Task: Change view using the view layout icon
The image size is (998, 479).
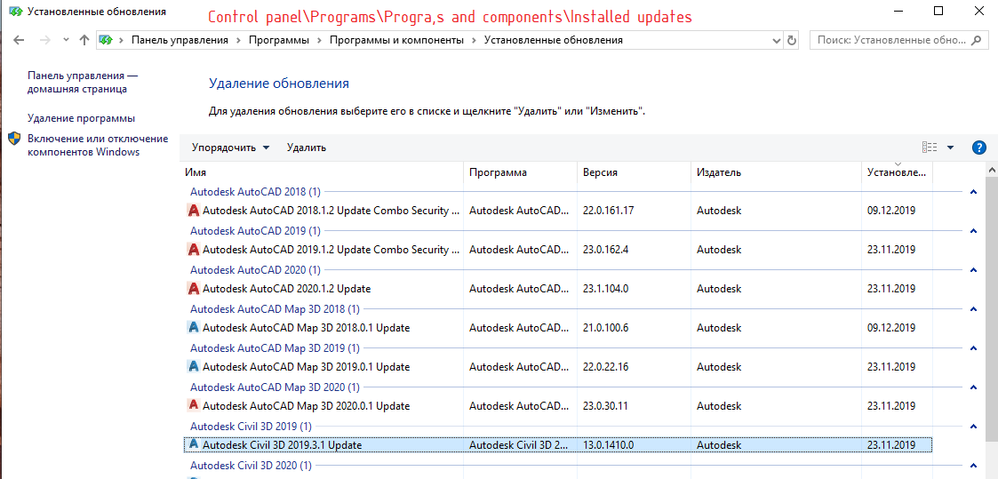Action: pos(930,148)
